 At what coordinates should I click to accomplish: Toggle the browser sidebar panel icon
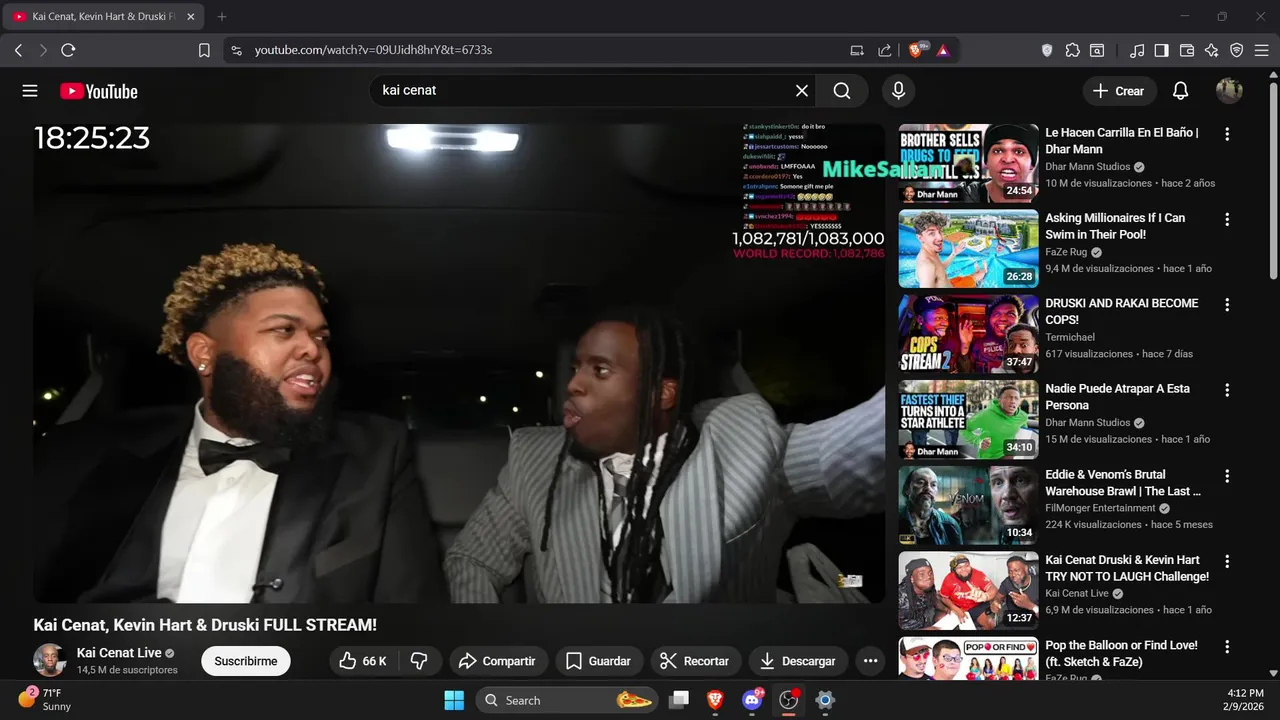[x=1161, y=50]
